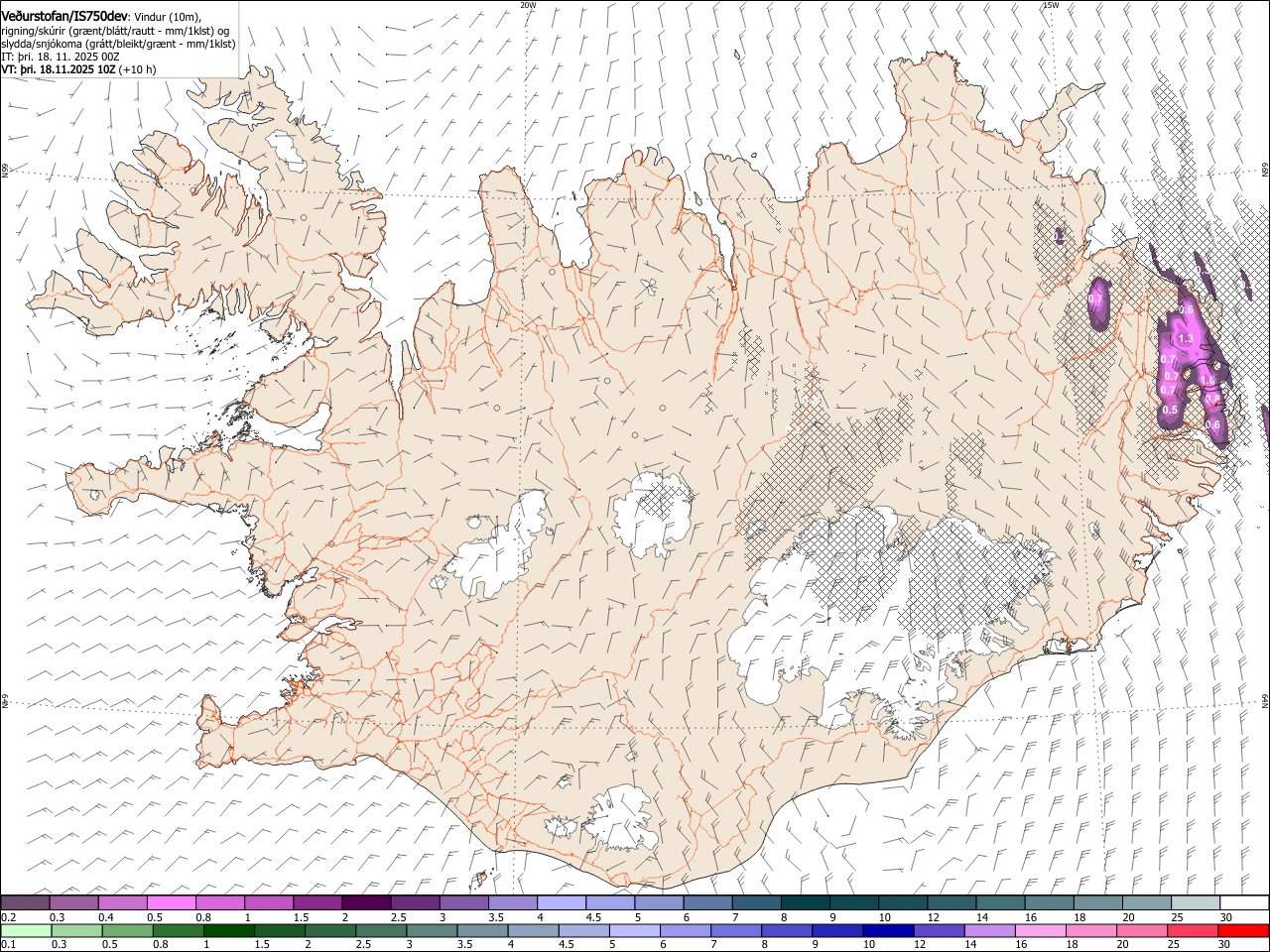Screen dimensions: 1270x952
Task: Pick the deep navy 10 rain legend swatch
Action: 888,931
